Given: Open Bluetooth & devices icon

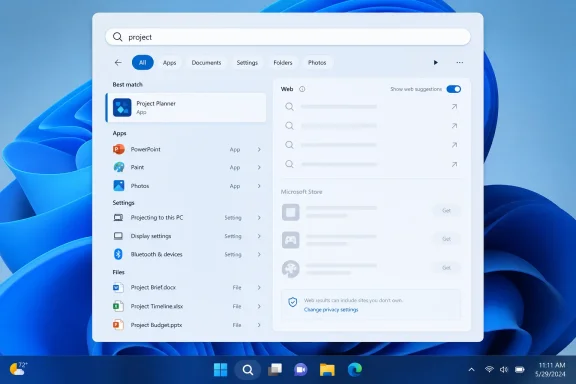Looking at the screenshot, I should click(x=118, y=254).
